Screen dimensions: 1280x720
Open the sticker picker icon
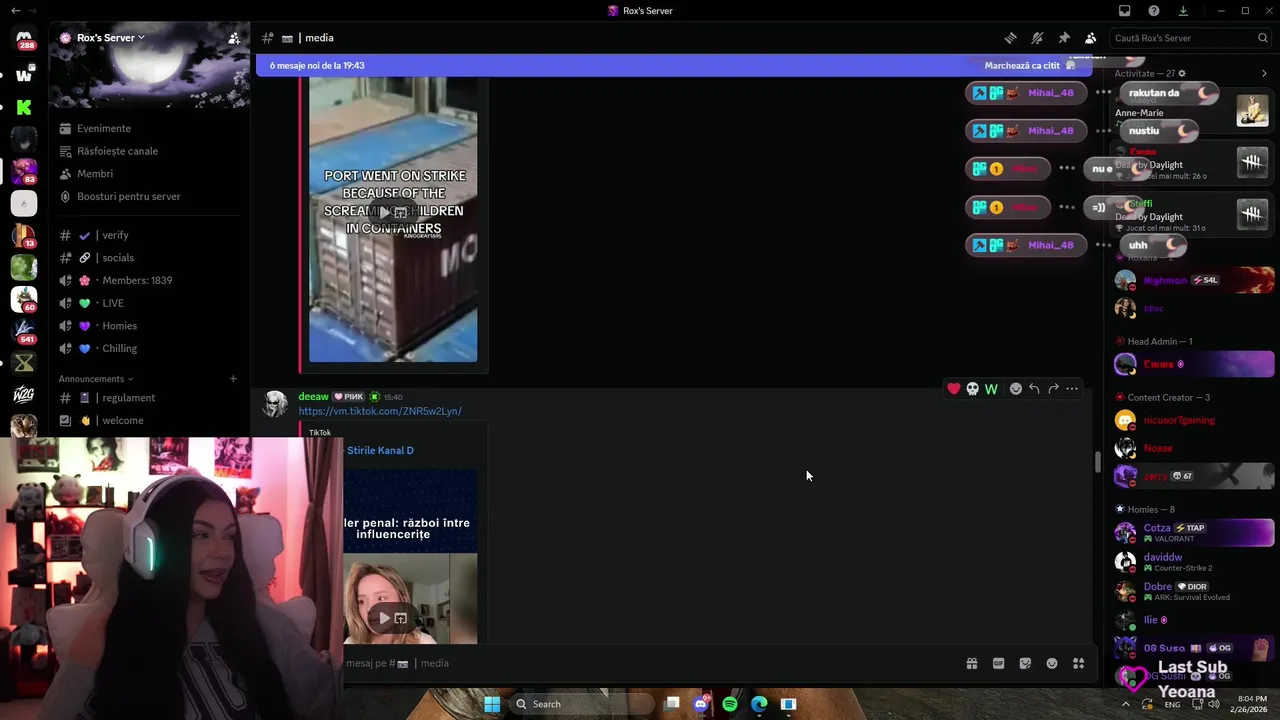click(x=1025, y=663)
